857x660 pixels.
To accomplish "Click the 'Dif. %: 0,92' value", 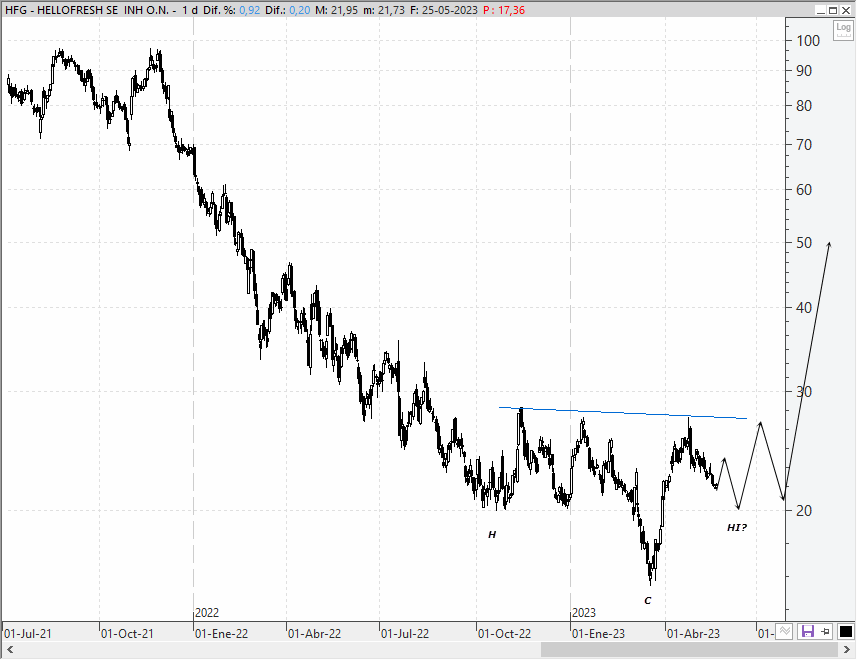I will [x=231, y=10].
